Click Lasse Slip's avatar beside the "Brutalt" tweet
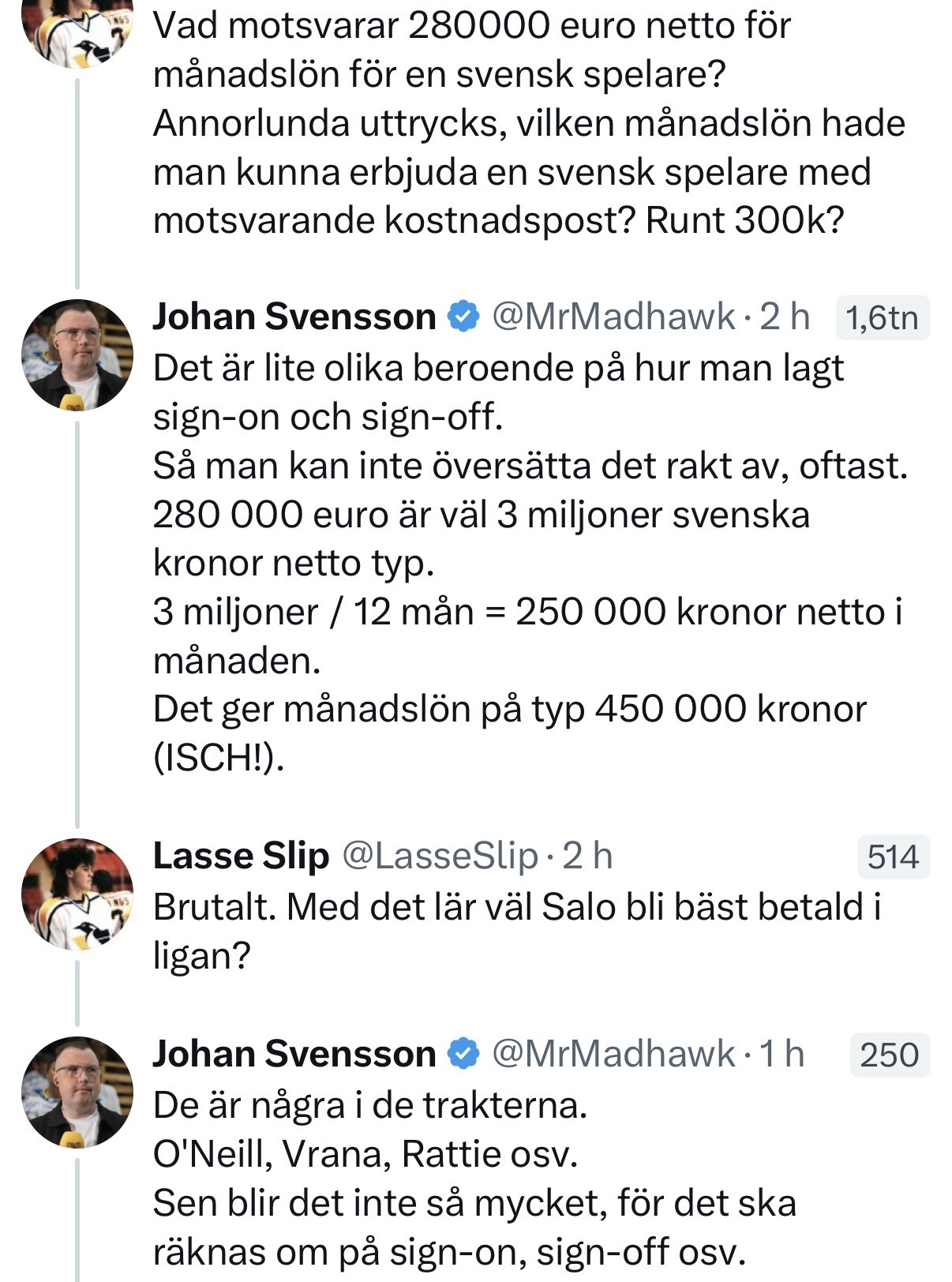 click(77, 894)
